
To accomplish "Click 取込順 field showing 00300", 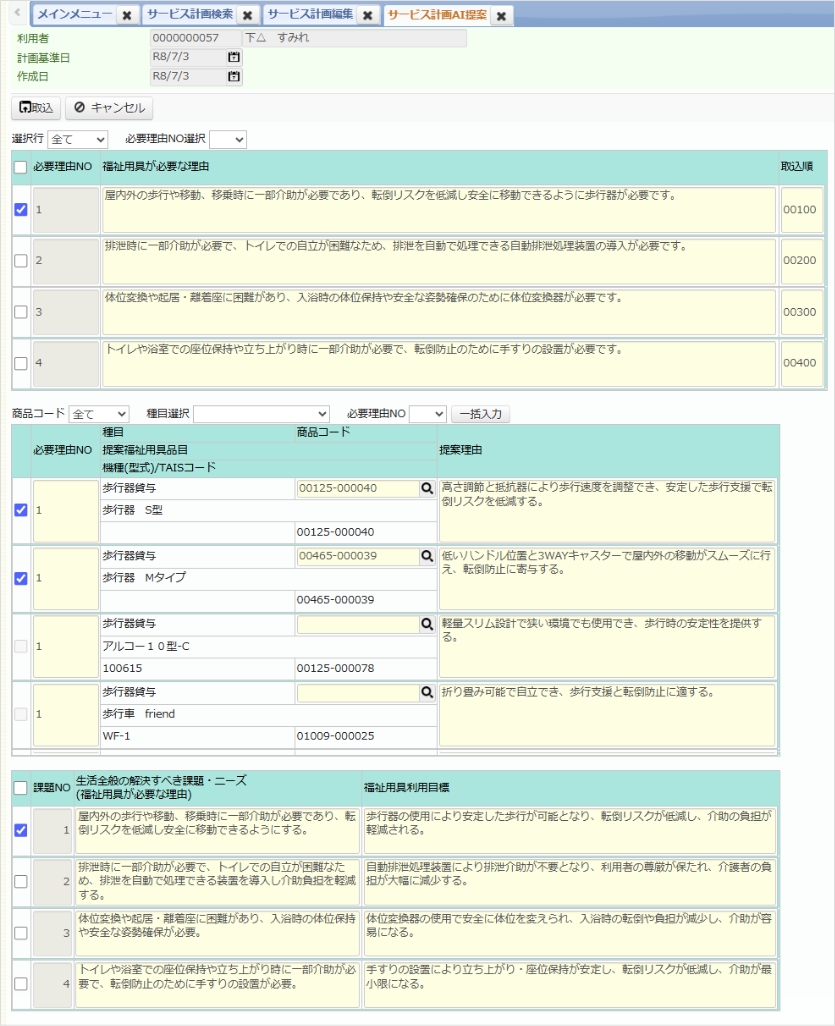I will 802,312.
